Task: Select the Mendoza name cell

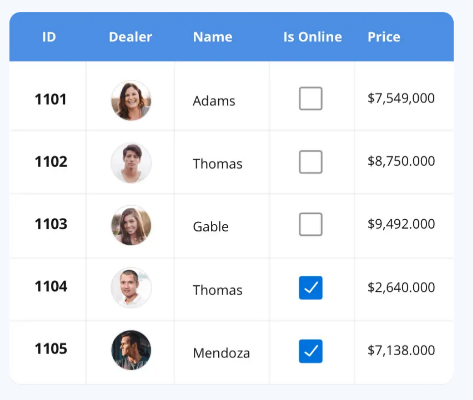Action: click(x=221, y=353)
